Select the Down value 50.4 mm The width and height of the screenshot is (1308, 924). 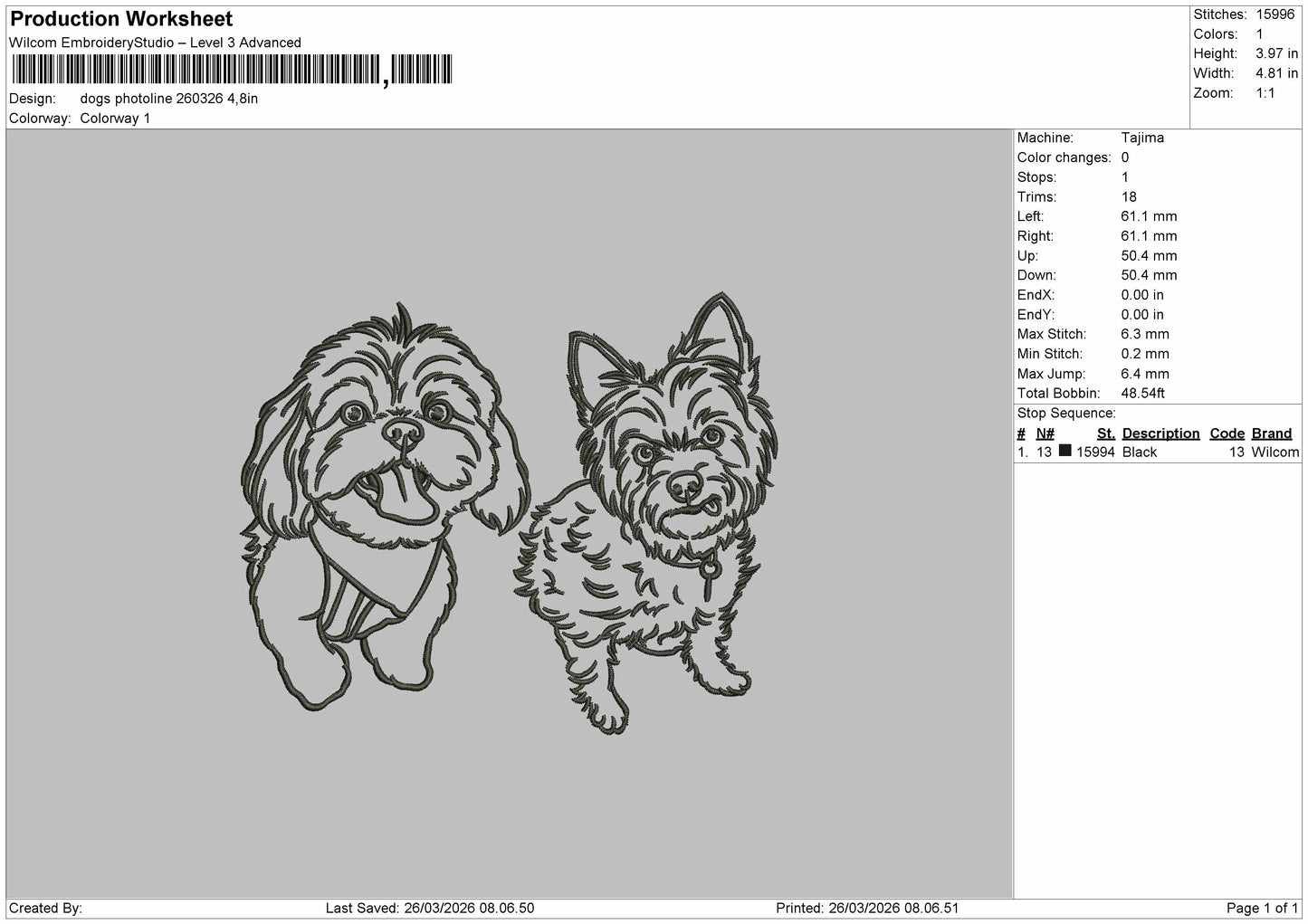click(x=1149, y=275)
